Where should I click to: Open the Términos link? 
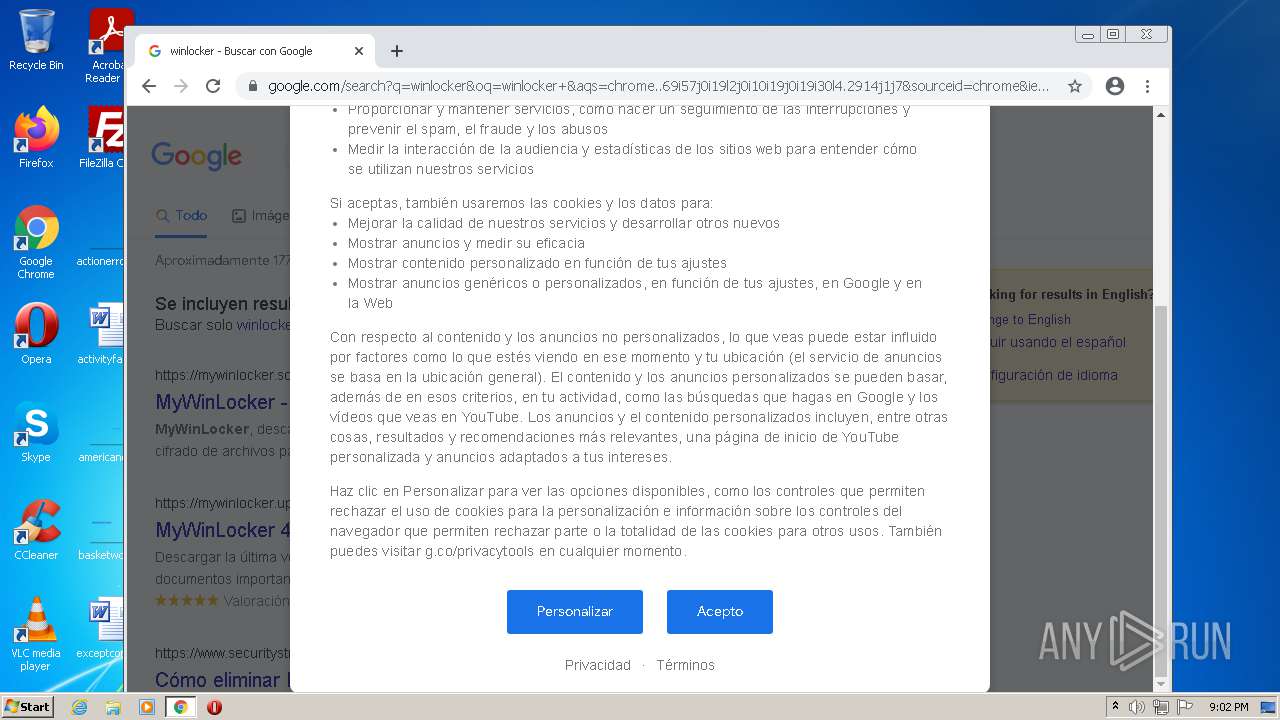click(x=685, y=665)
